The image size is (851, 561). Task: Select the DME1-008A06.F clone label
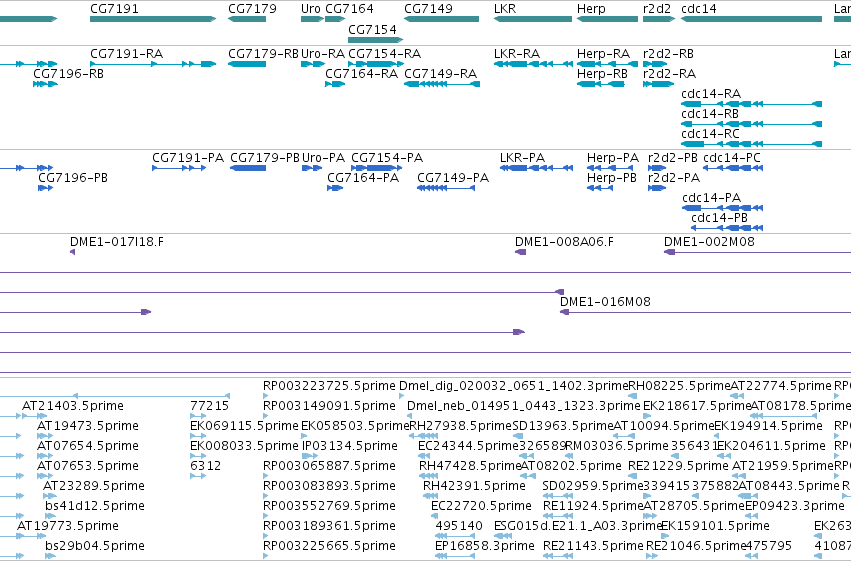click(x=564, y=242)
